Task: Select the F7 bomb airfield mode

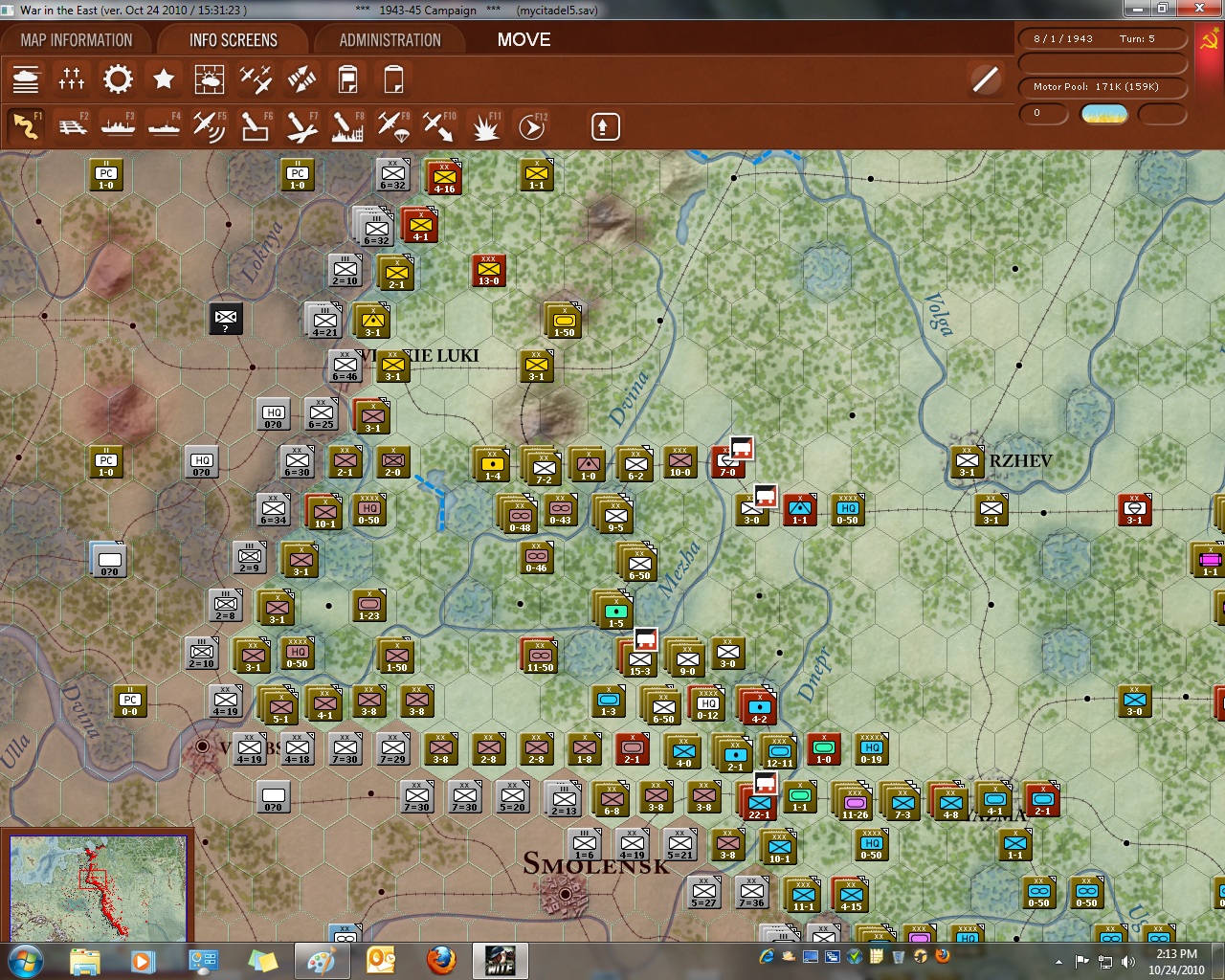Action: click(301, 126)
